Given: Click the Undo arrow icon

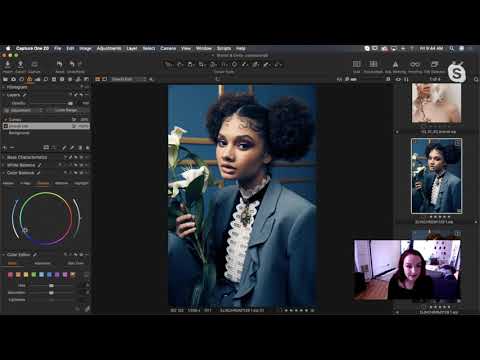Looking at the screenshot, I should (72, 64).
